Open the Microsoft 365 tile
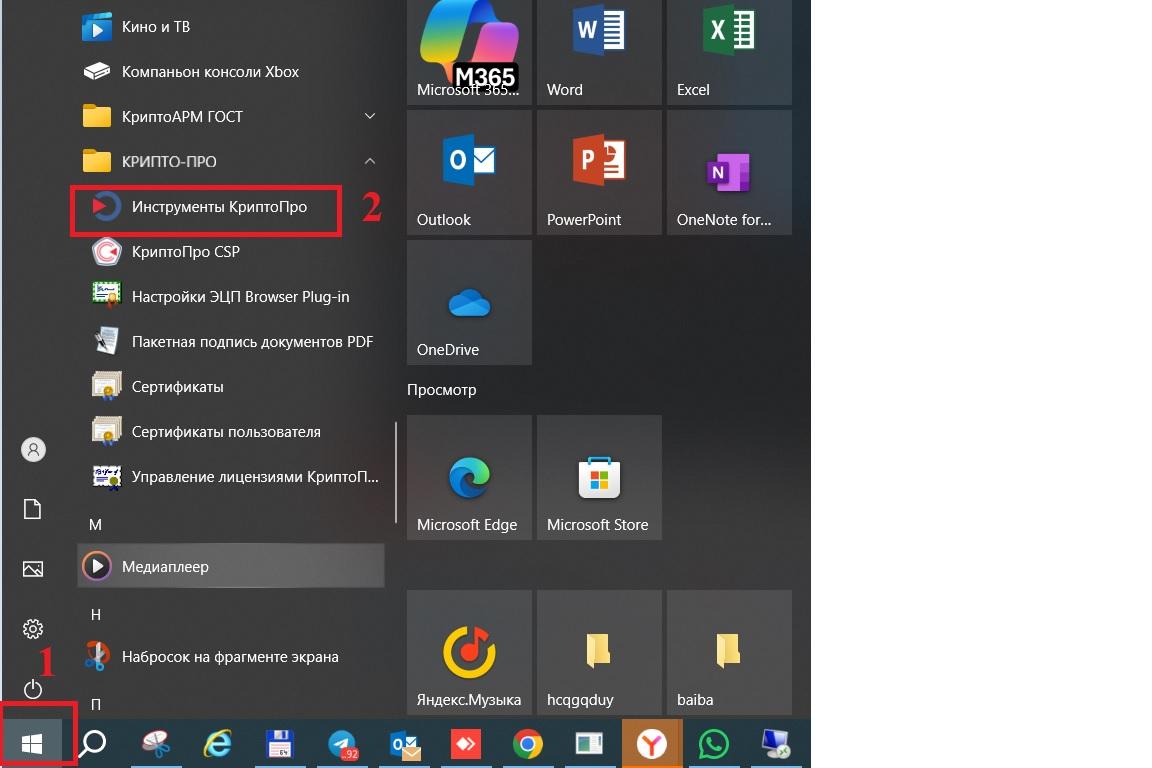Viewport: 1152px width, 768px height. click(469, 51)
